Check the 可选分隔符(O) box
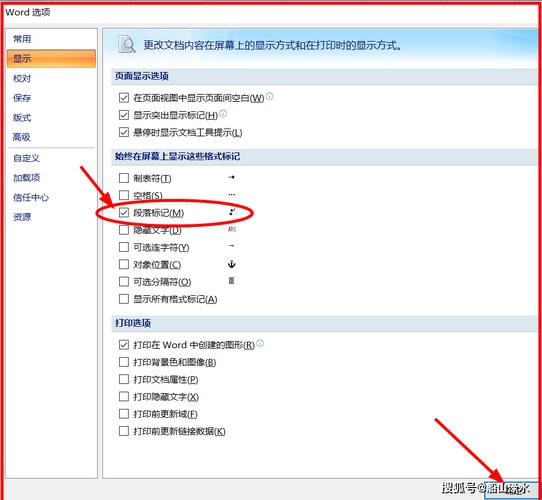Viewport: 542px width, 500px height. pos(124,281)
